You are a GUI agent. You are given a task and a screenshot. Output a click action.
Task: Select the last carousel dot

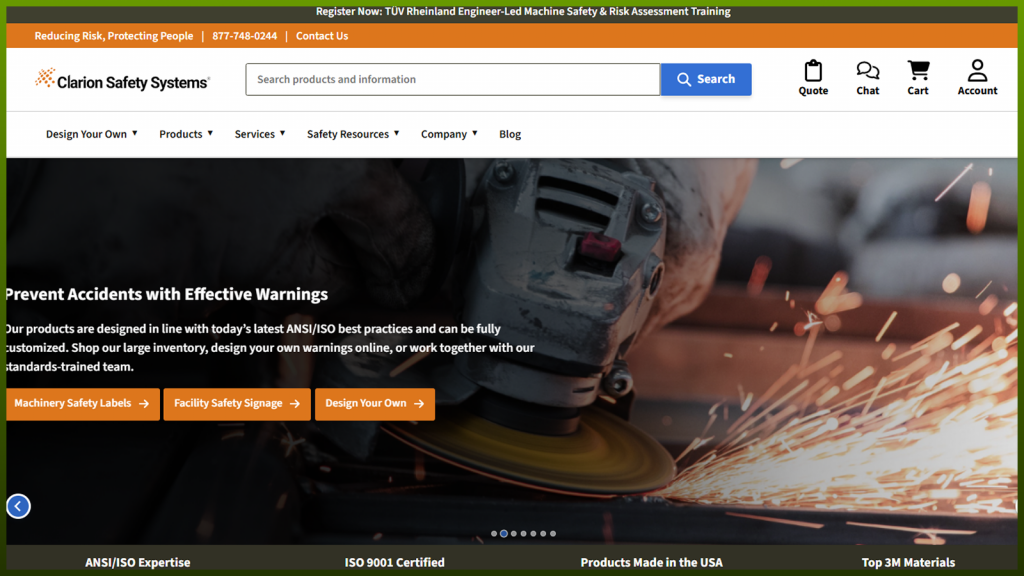[553, 534]
